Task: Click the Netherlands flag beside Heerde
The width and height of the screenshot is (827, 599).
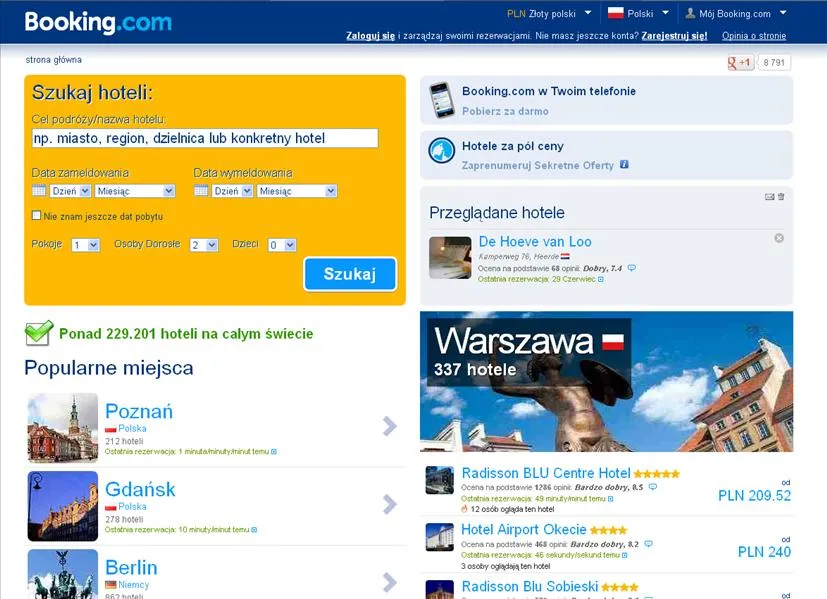Action: click(x=565, y=256)
